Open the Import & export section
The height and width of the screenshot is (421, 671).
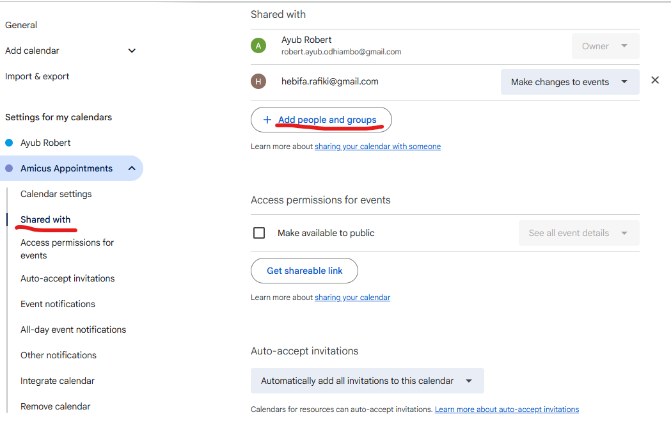coord(37,76)
